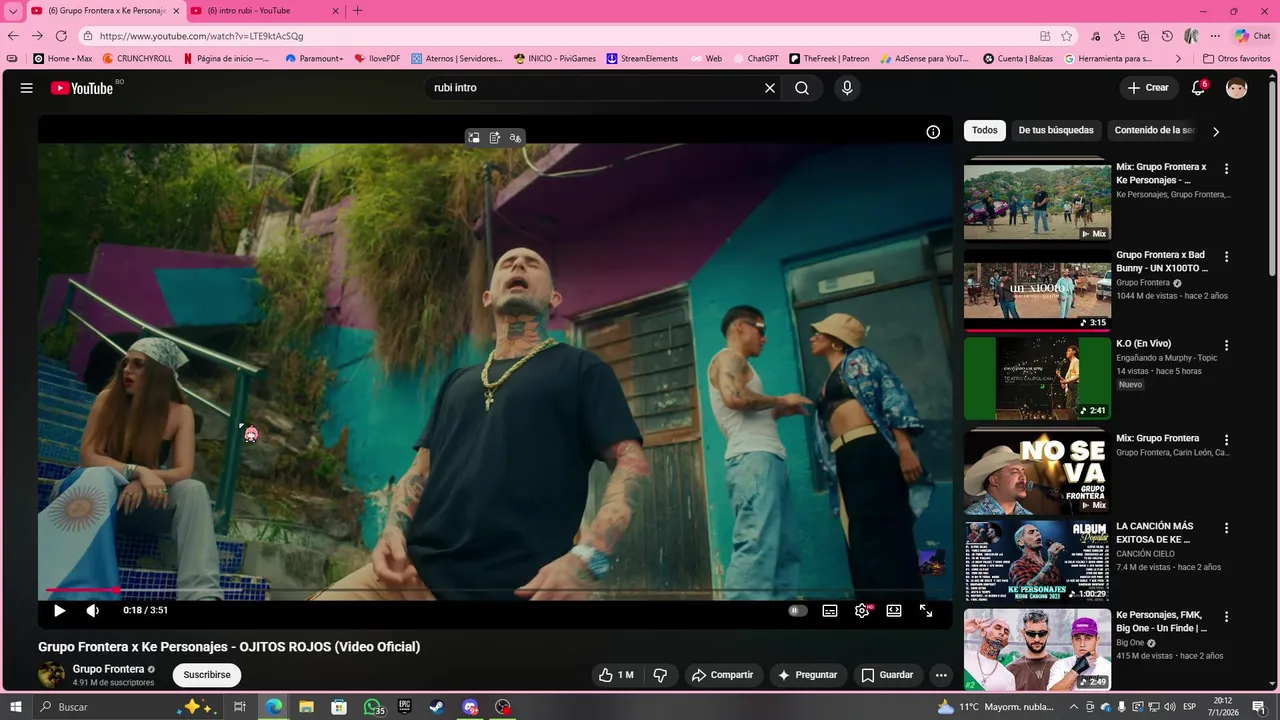Open Ke Personajes, FMK, Big One video

[x=1037, y=649]
